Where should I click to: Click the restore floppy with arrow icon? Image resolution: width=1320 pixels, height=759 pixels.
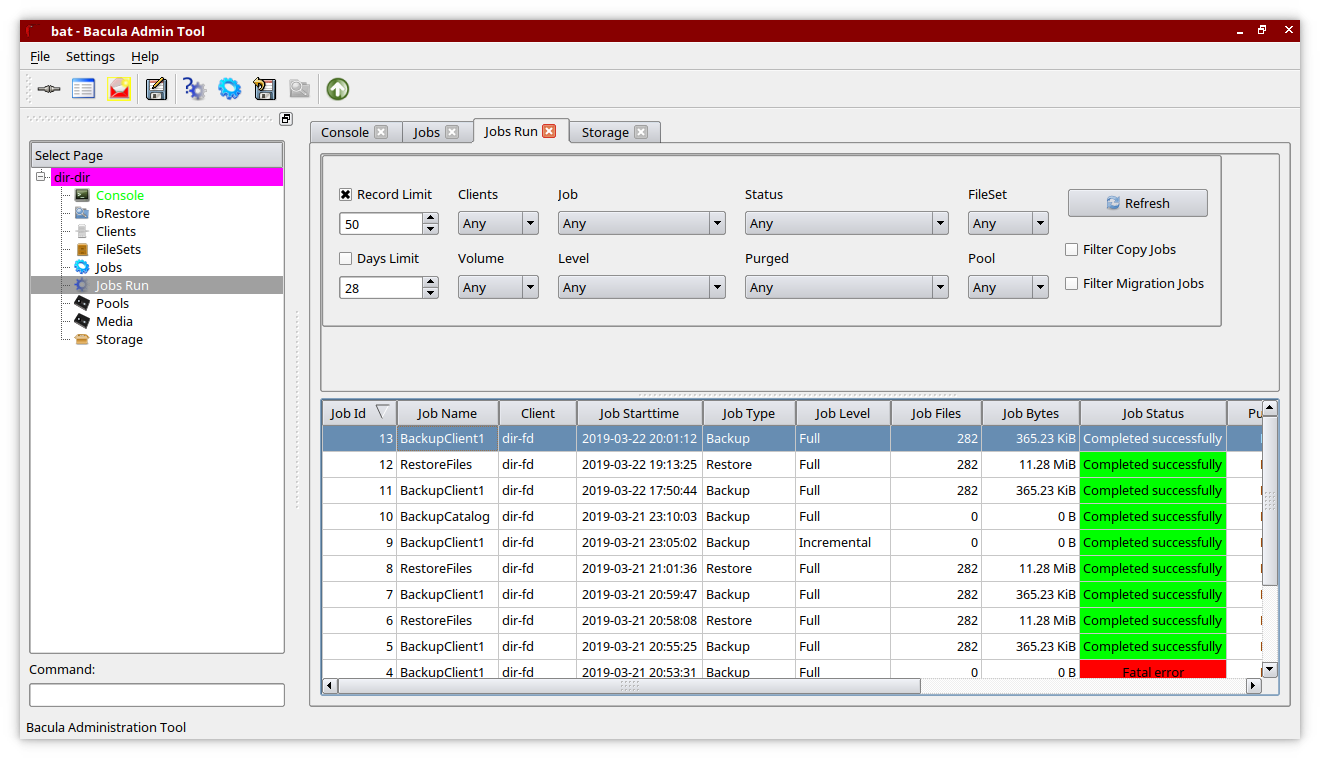pyautogui.click(x=264, y=89)
